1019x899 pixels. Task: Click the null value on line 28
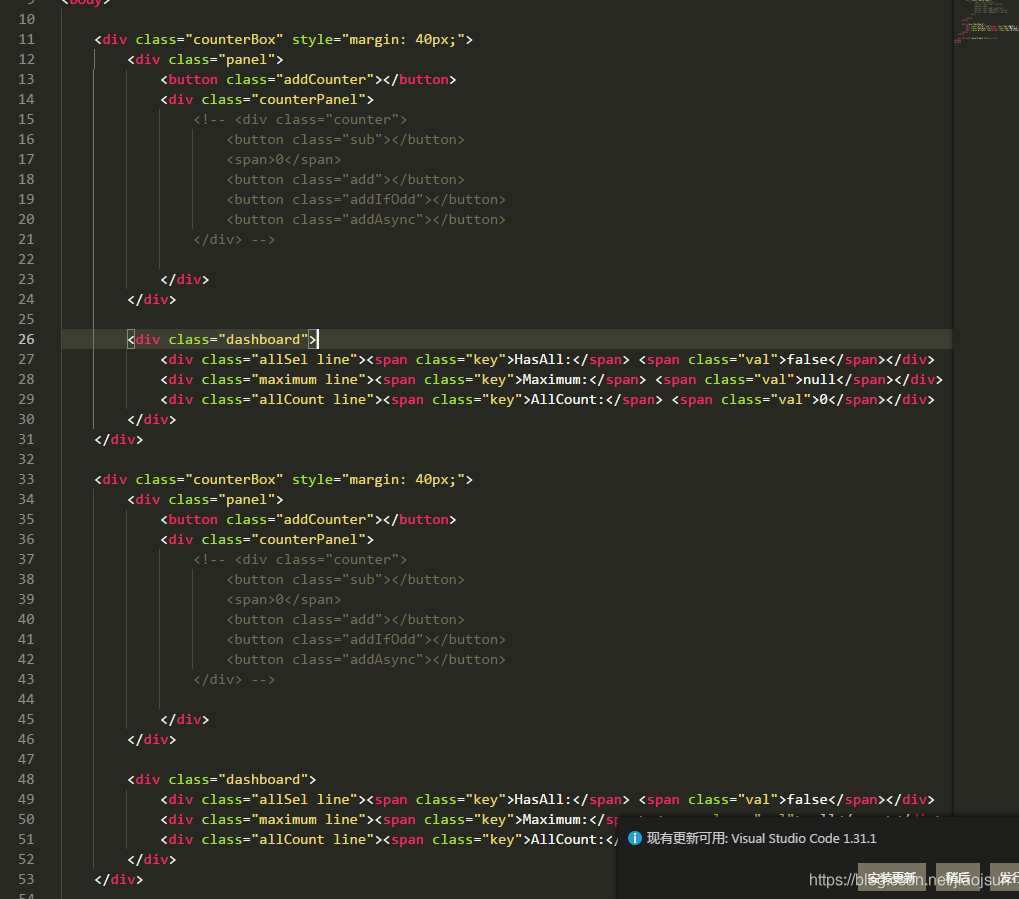tap(819, 380)
